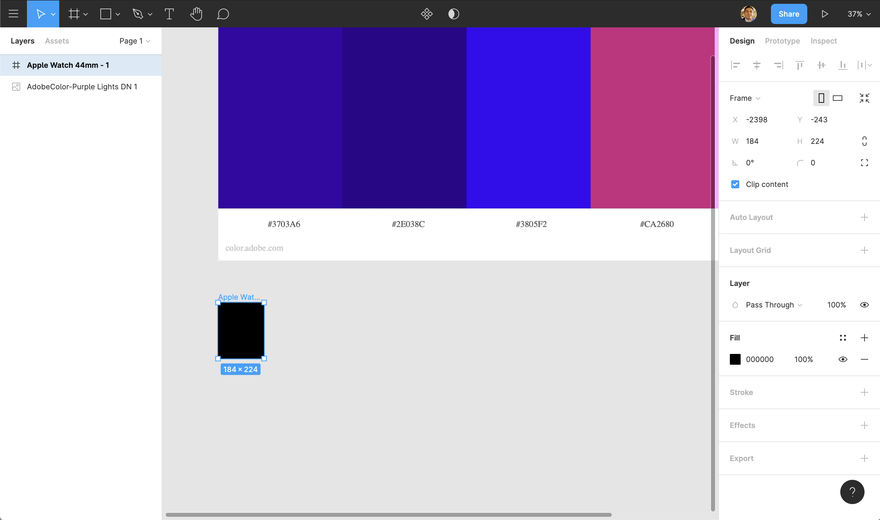Open the Page 1 dropdown
The width and height of the screenshot is (880, 520).
[135, 41]
